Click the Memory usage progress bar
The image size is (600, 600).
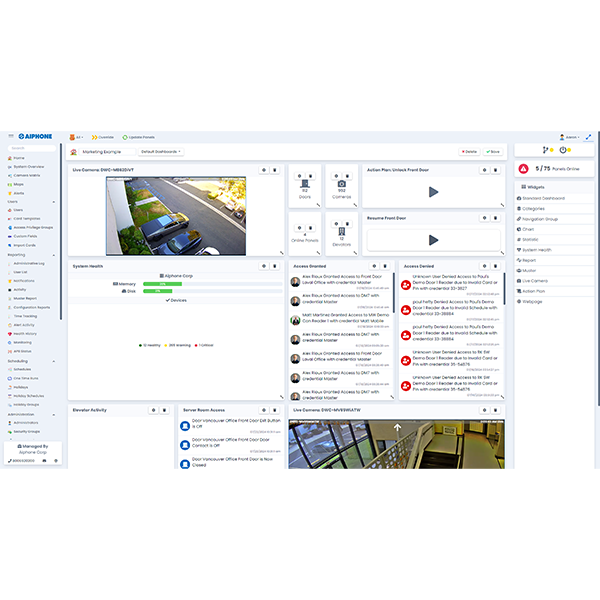tap(212, 284)
